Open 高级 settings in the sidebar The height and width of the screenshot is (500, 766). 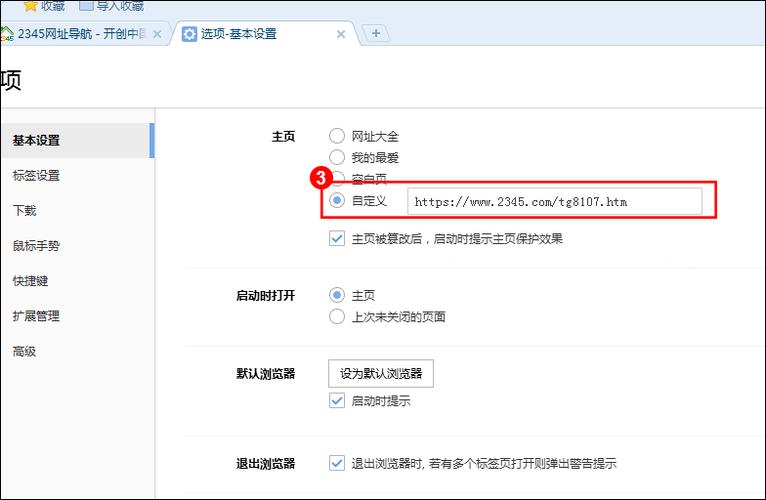pos(24,351)
